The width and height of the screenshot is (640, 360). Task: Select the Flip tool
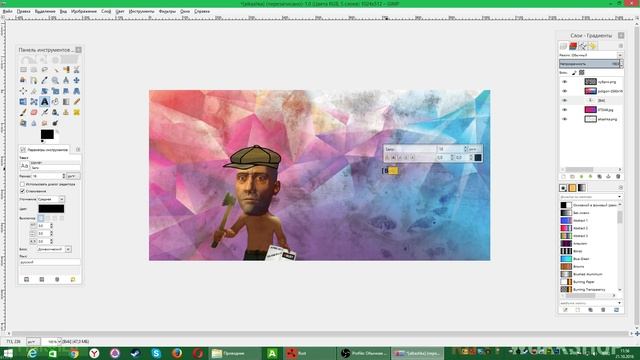(x=23, y=101)
